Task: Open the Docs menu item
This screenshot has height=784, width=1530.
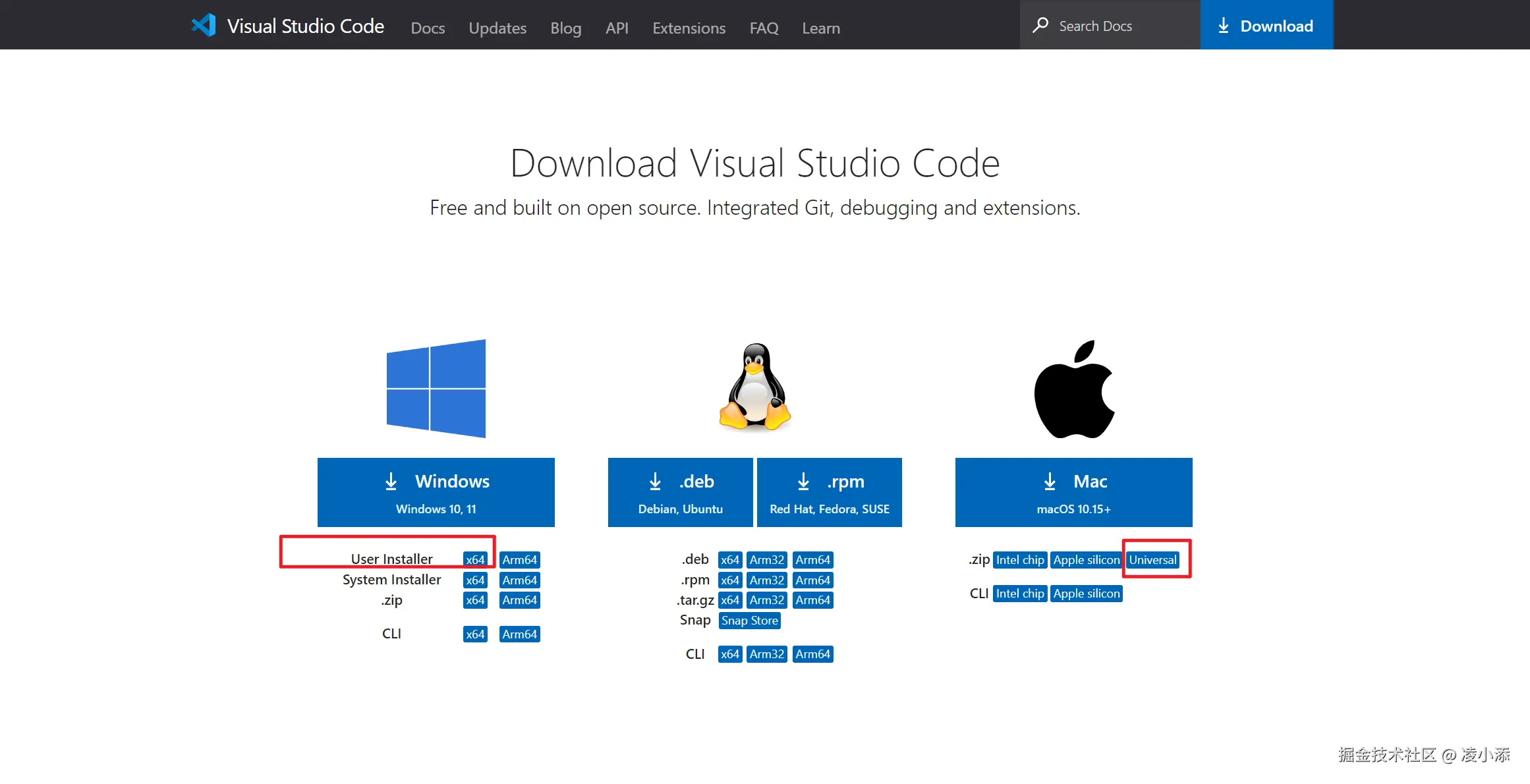Action: coord(428,28)
